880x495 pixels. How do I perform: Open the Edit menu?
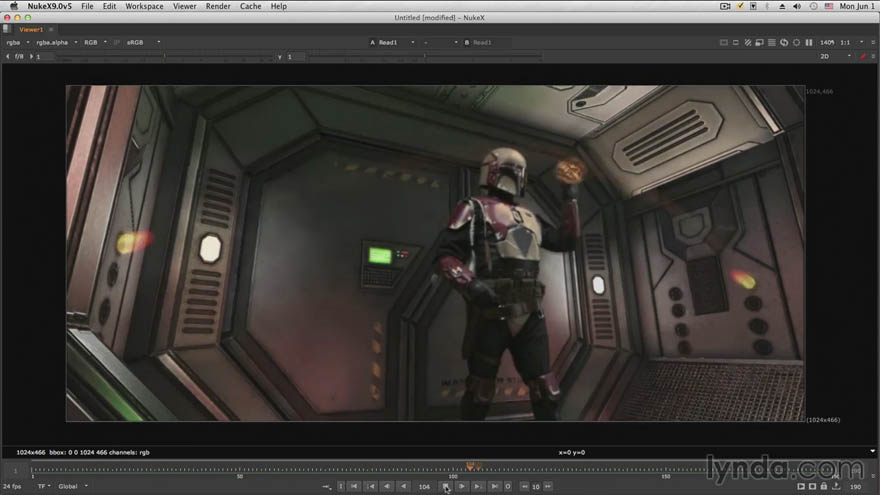click(x=109, y=6)
